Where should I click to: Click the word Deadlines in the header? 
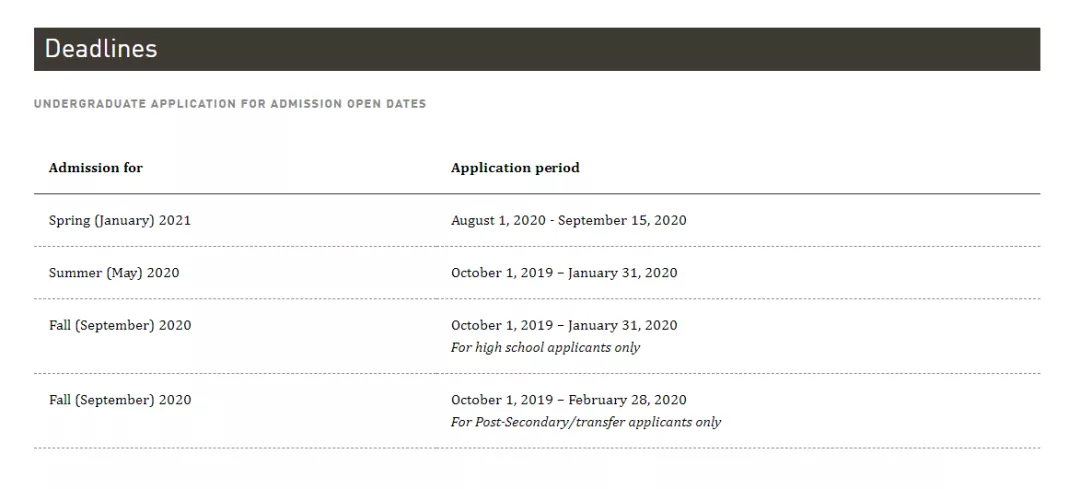(101, 49)
